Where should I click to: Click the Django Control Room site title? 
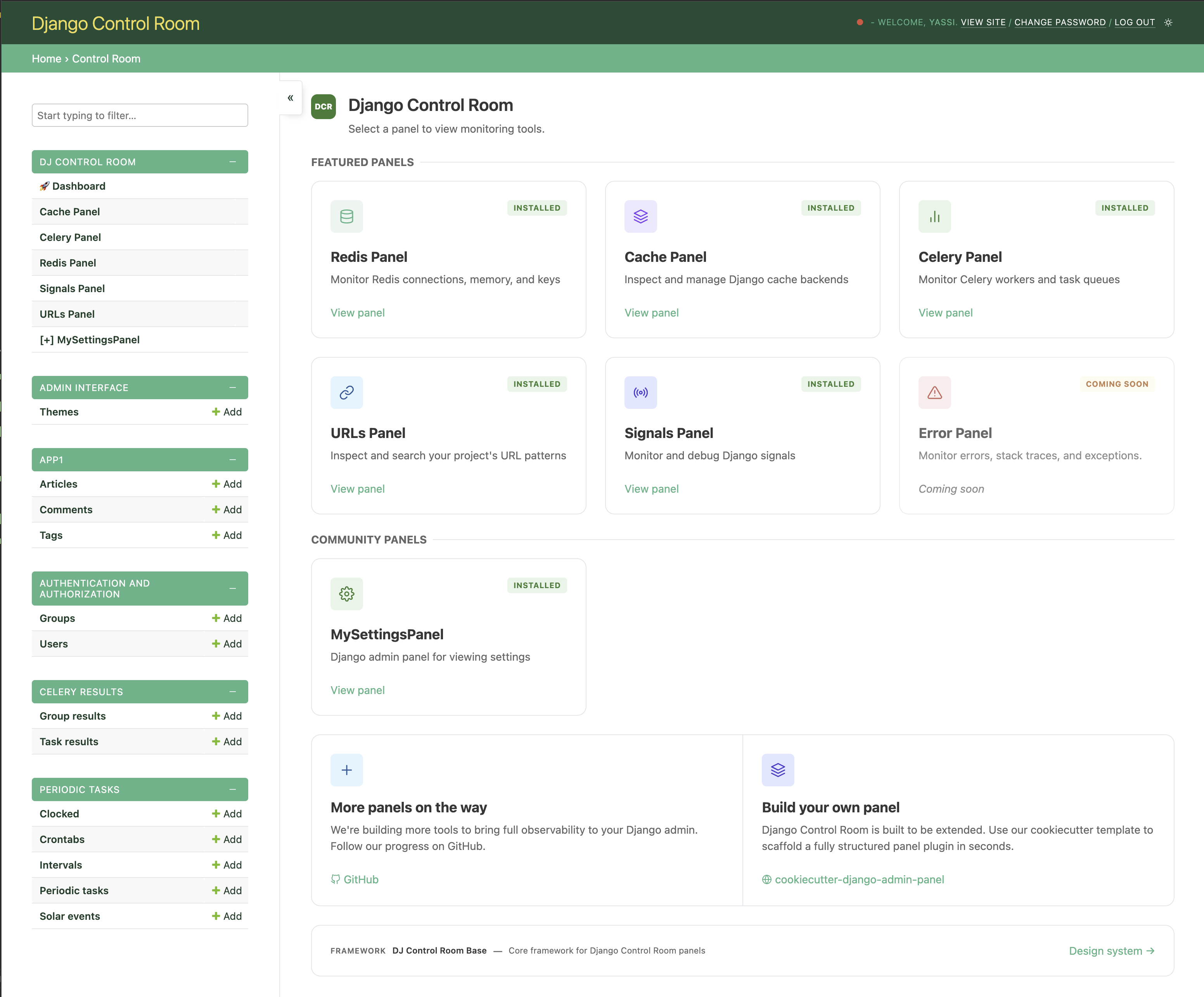116,24
